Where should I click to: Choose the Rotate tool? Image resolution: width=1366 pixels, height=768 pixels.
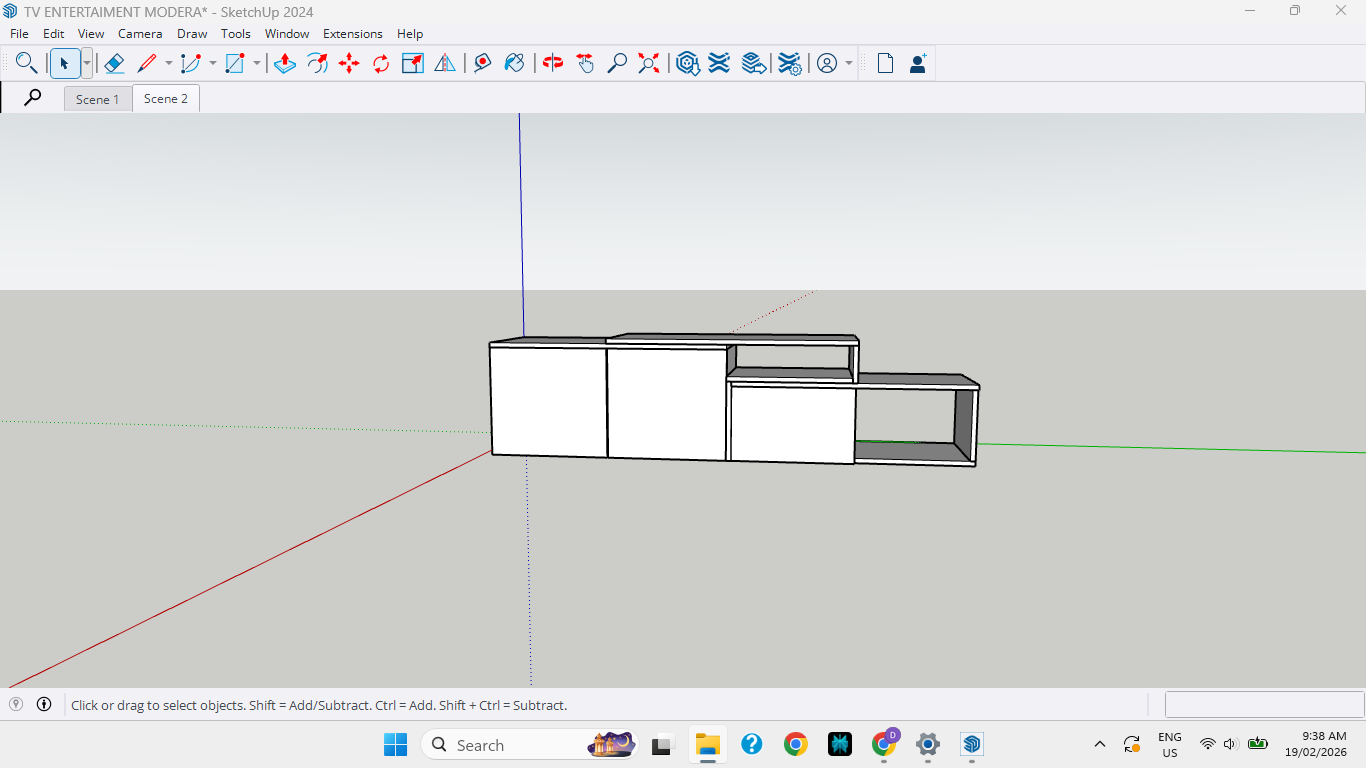coord(381,64)
